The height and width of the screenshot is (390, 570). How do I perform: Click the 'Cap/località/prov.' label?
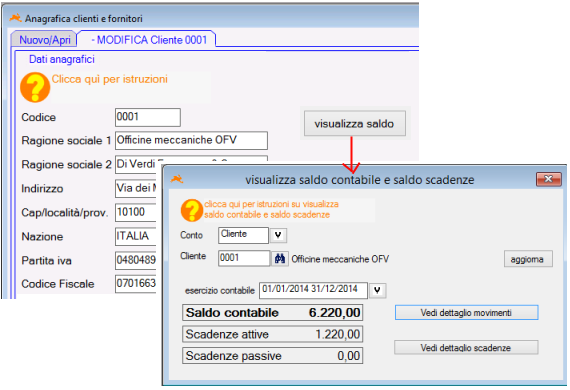click(65, 213)
